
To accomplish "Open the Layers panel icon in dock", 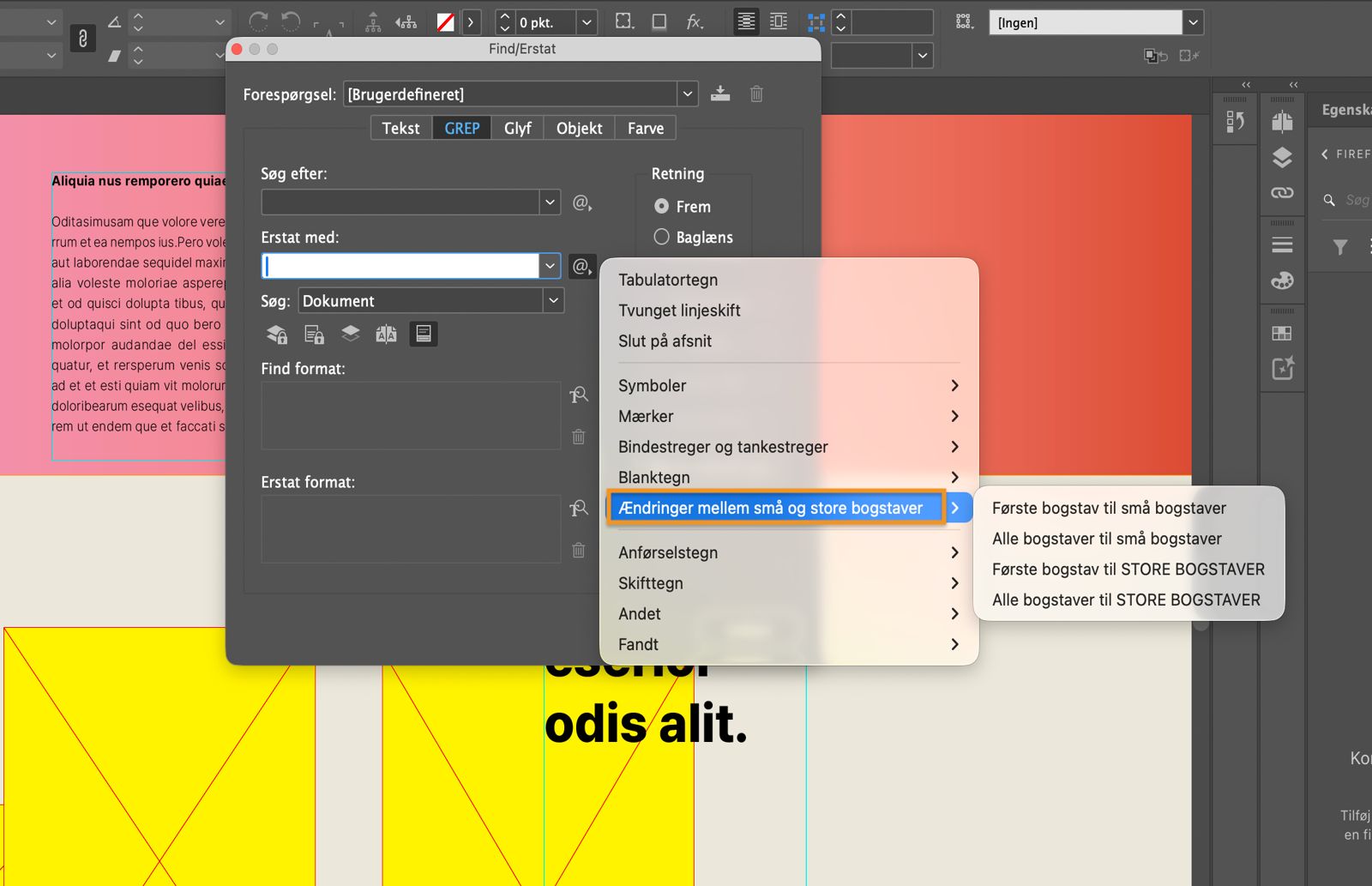I will click(1283, 158).
